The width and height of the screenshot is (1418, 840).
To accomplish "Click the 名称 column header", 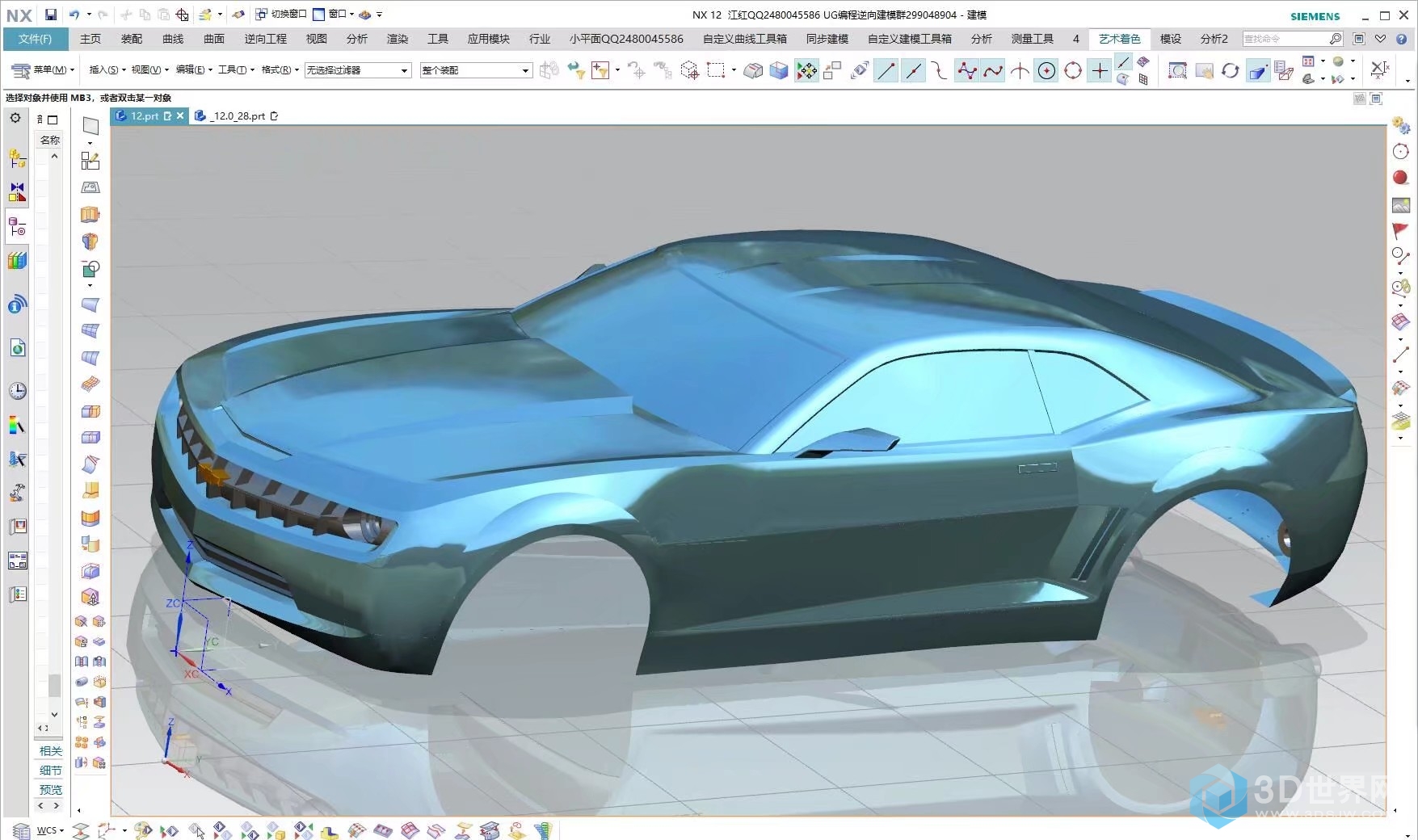I will coord(50,140).
